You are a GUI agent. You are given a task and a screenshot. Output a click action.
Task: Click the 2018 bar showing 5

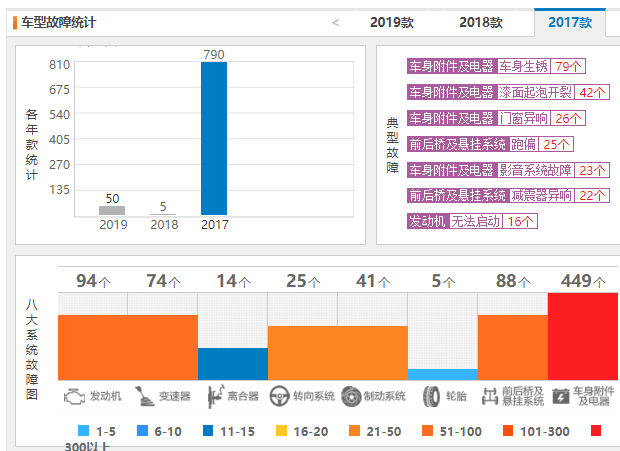163,215
